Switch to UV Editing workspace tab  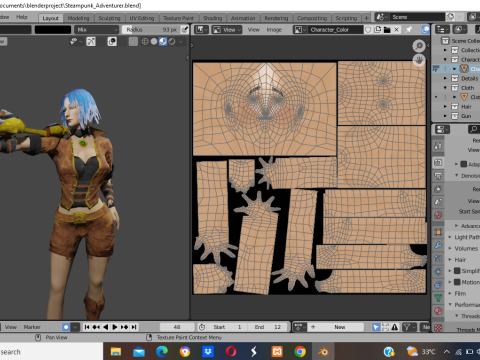tap(142, 18)
